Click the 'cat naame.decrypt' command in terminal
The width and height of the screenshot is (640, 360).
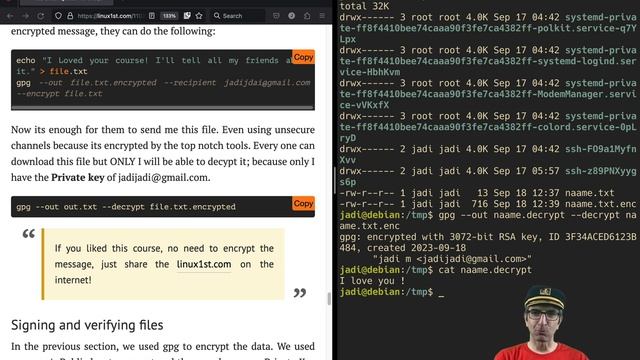click(485, 270)
